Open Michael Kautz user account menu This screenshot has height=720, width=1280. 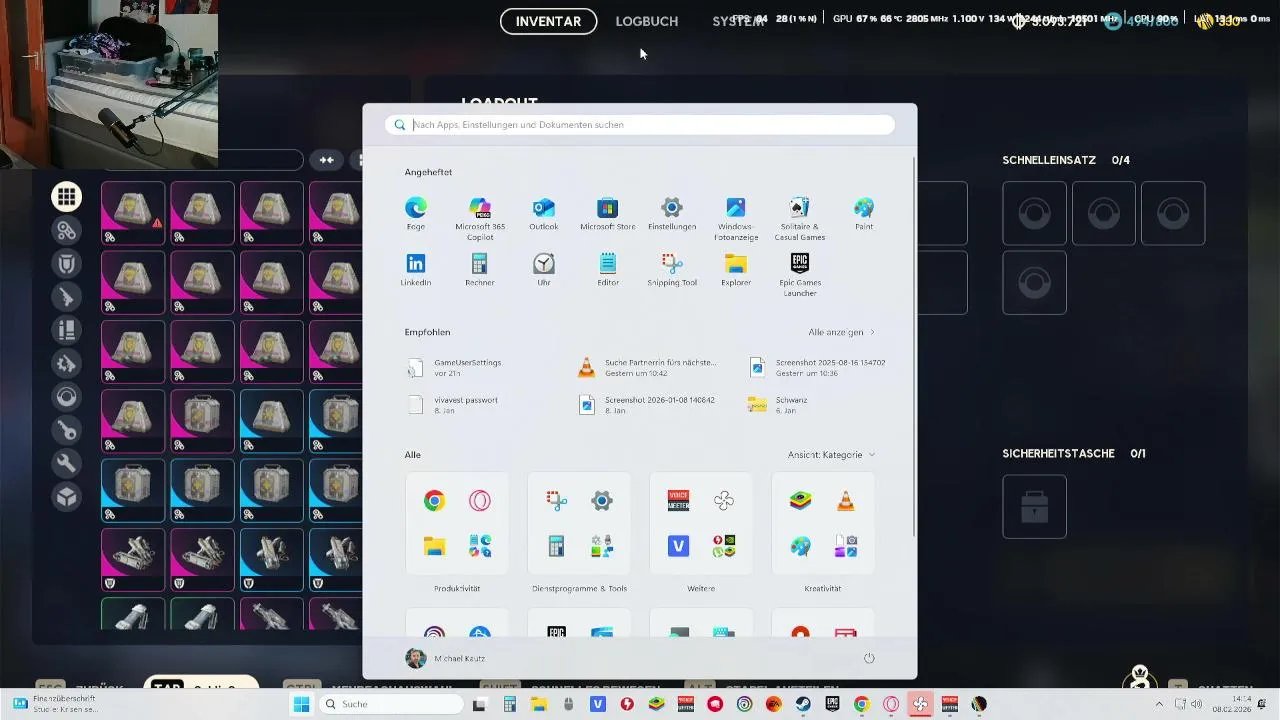[x=445, y=658]
